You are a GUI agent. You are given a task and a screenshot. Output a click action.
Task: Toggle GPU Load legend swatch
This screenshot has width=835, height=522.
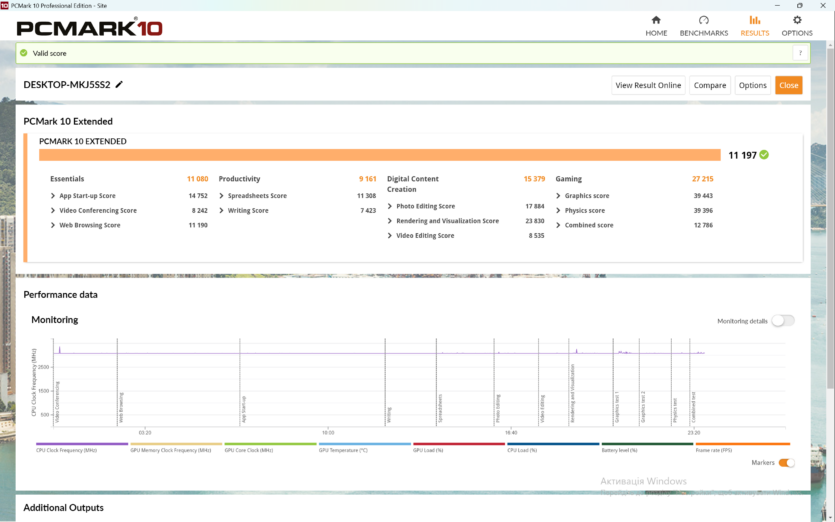click(x=459, y=444)
